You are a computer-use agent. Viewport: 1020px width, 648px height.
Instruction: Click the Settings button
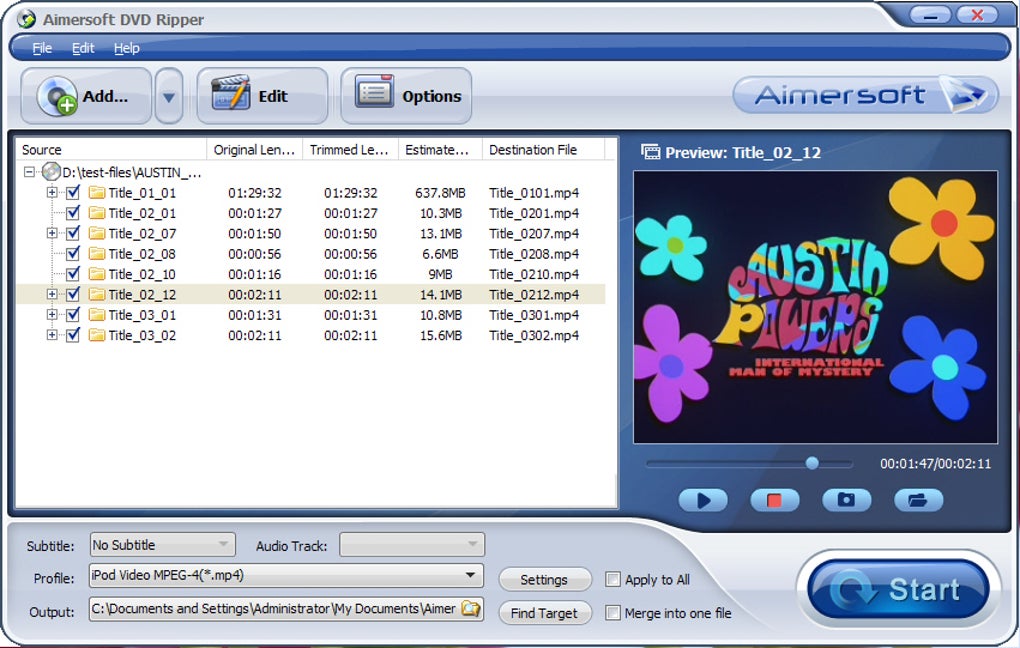coord(544,579)
